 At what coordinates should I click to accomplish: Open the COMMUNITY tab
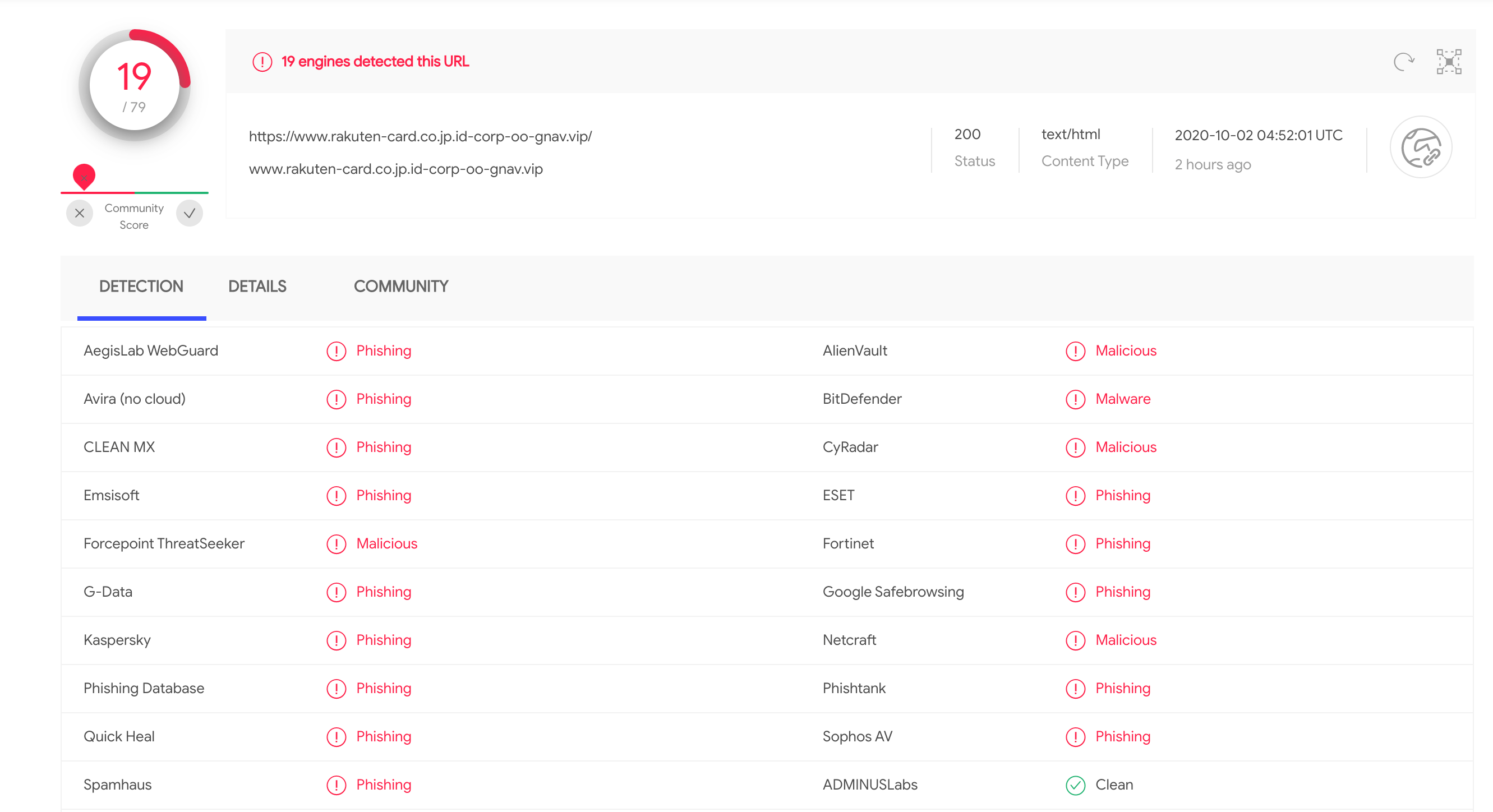401,287
